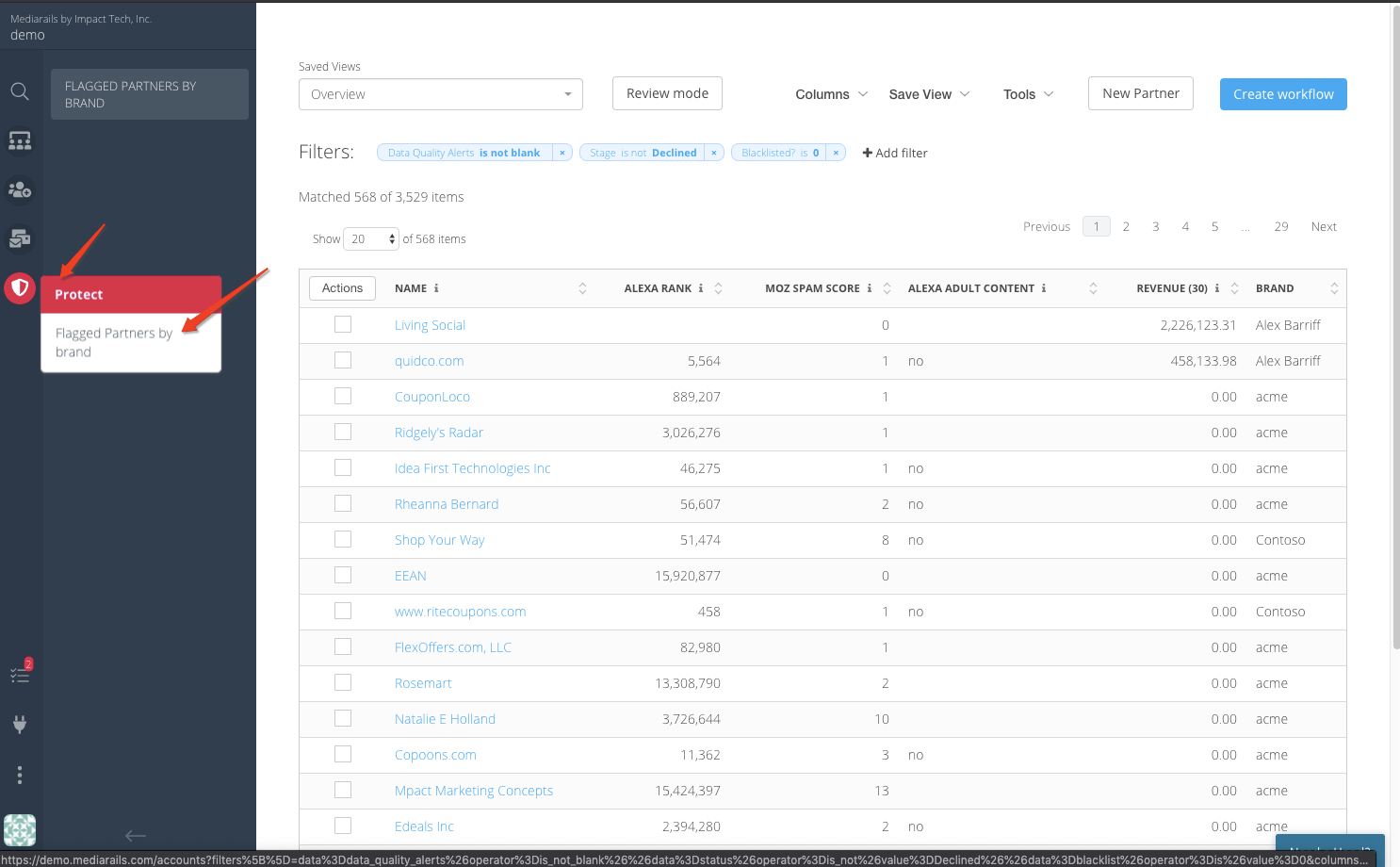
Task: Open the Columns dropdown
Action: [x=831, y=94]
